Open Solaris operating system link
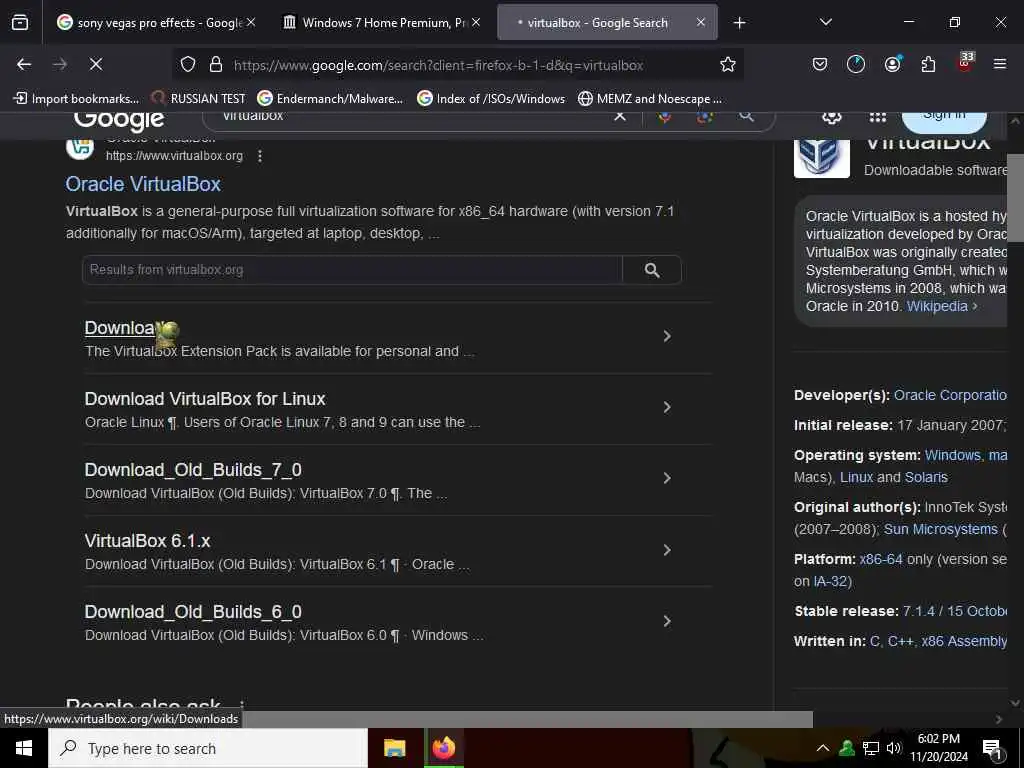 [926, 477]
